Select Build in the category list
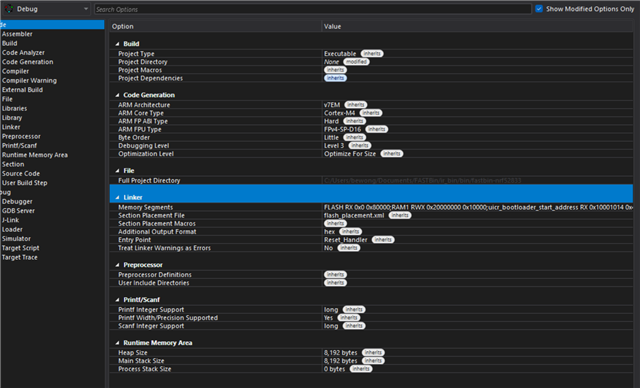Screen dimensions: 640x388 click(10, 43)
